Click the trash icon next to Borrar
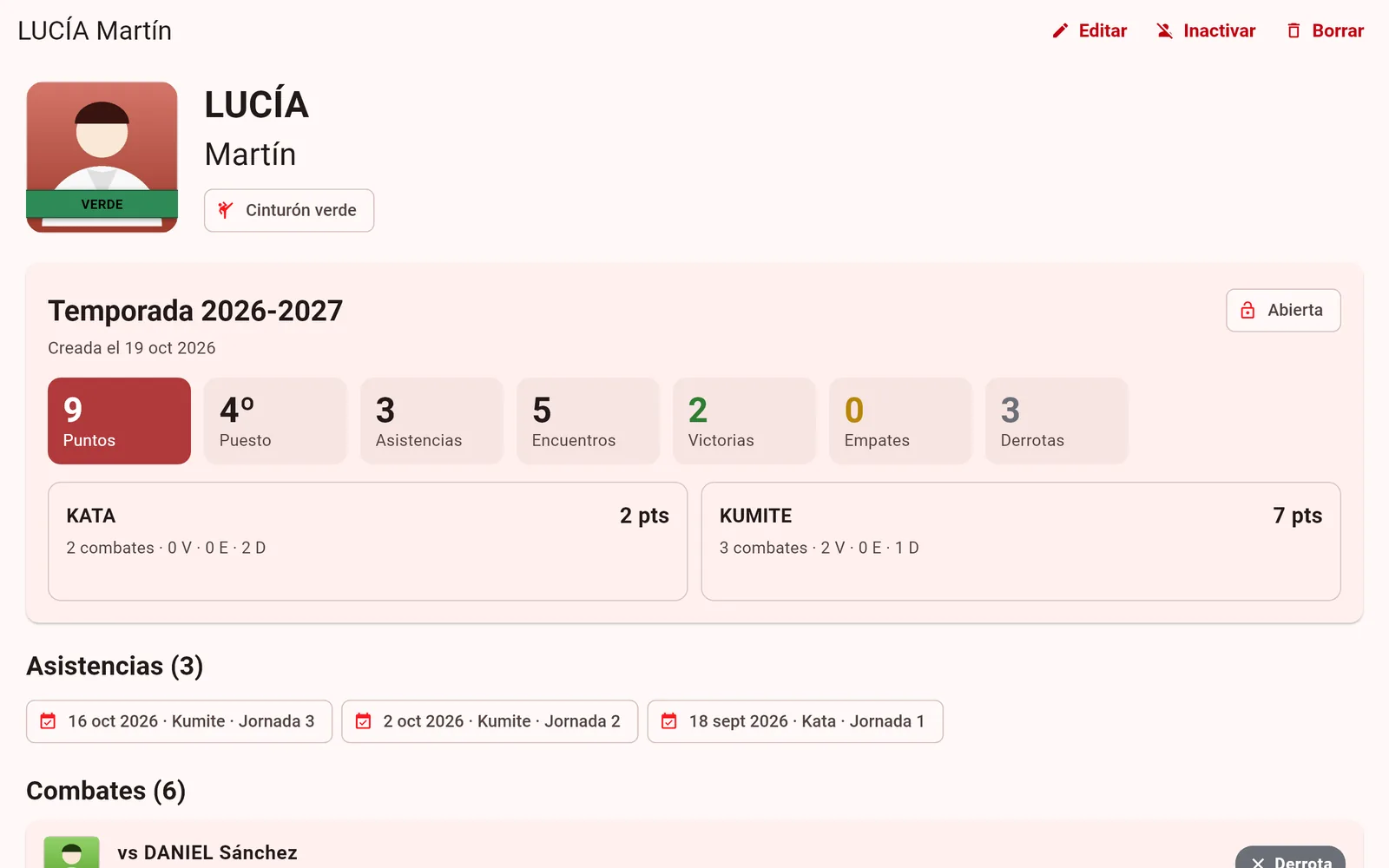 1294,31
